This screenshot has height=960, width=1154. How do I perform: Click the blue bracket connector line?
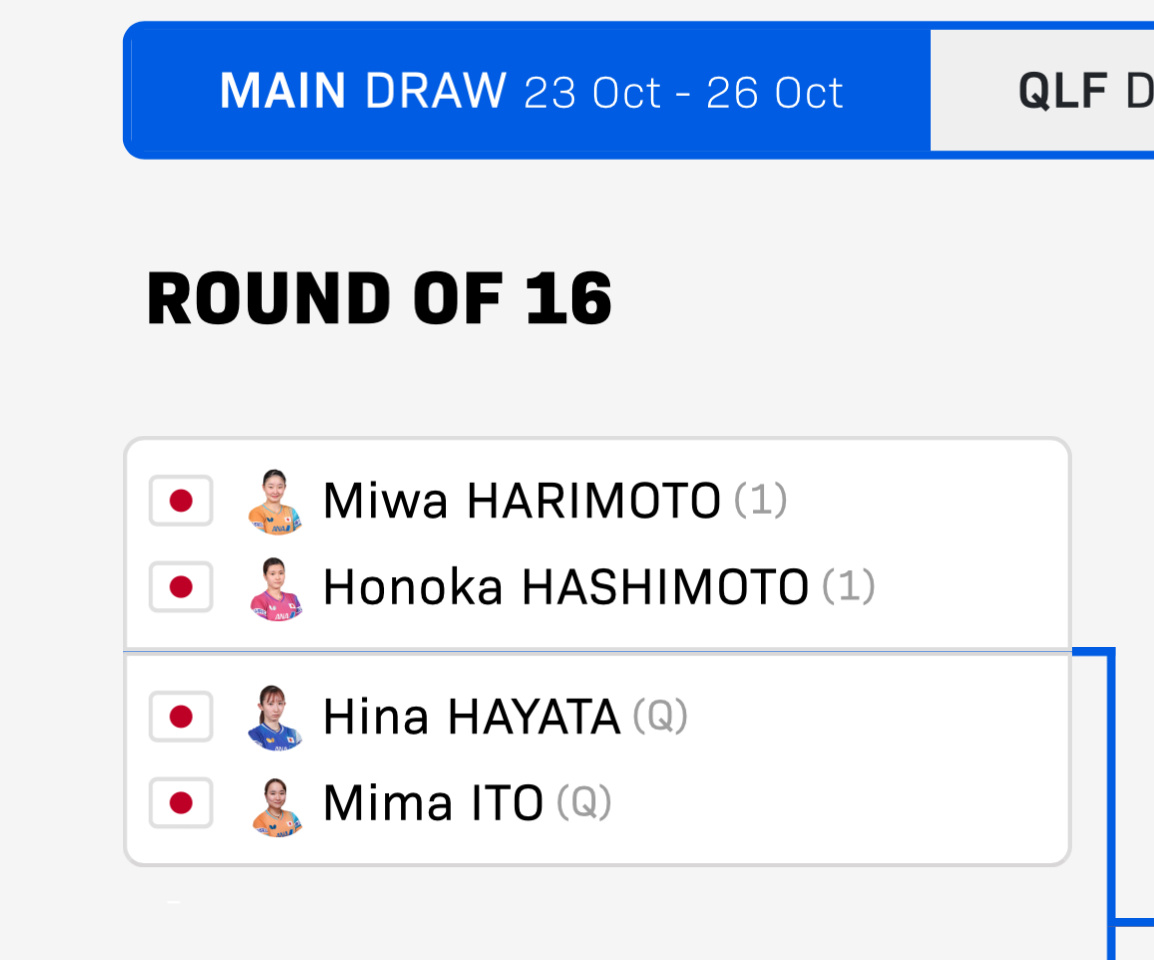coord(1110,780)
